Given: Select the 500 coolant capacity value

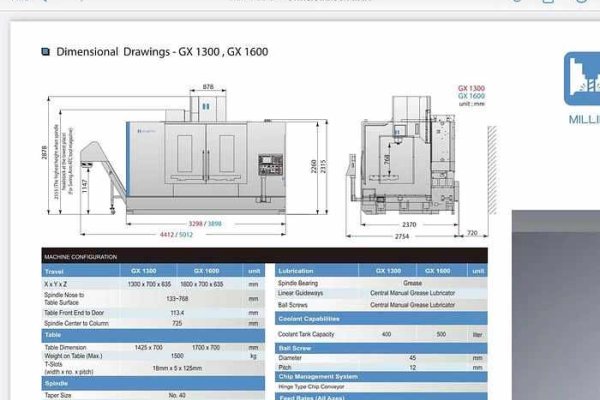Looking at the screenshot, I should click(x=441, y=334).
